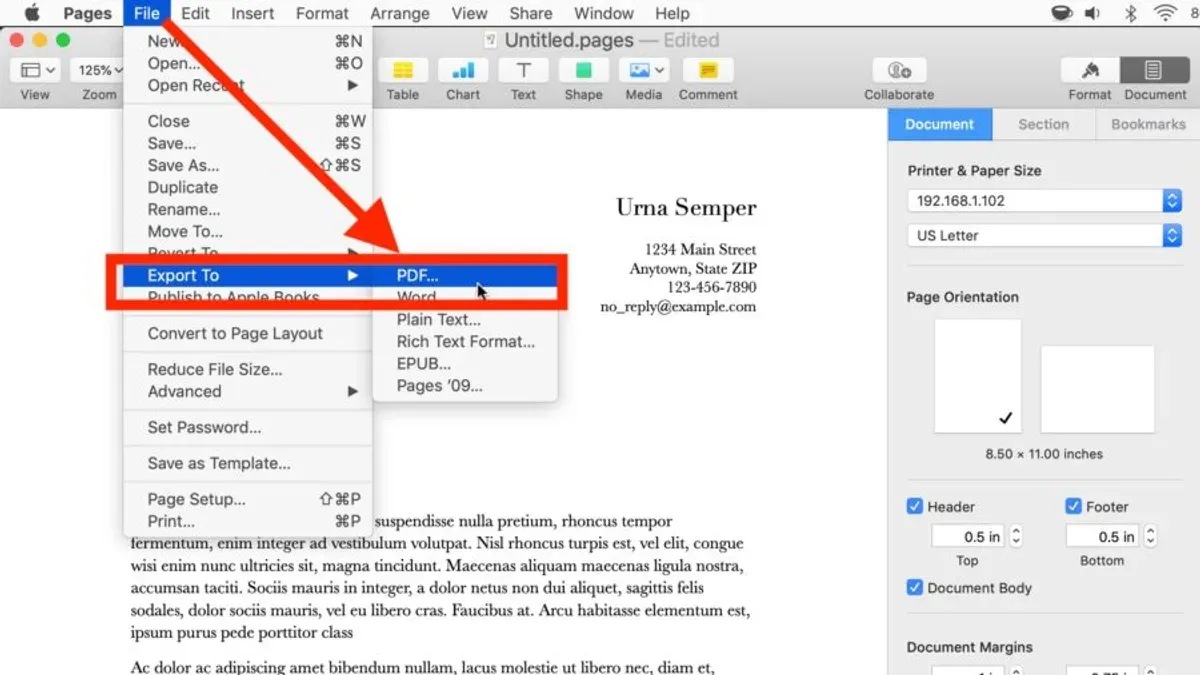
Task: Open the Share menu
Action: (x=531, y=13)
